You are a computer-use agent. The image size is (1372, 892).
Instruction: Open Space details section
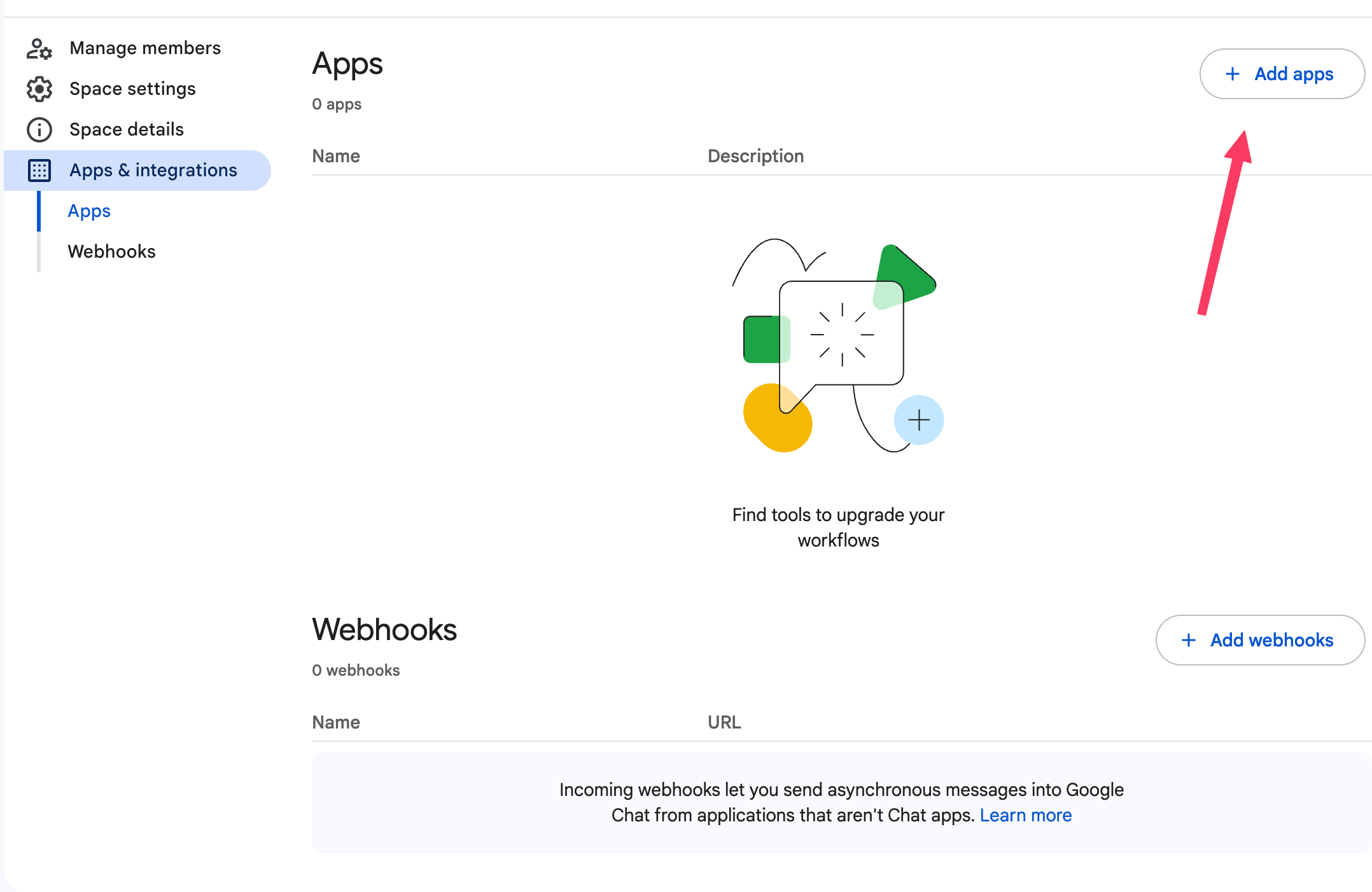pyautogui.click(x=127, y=130)
